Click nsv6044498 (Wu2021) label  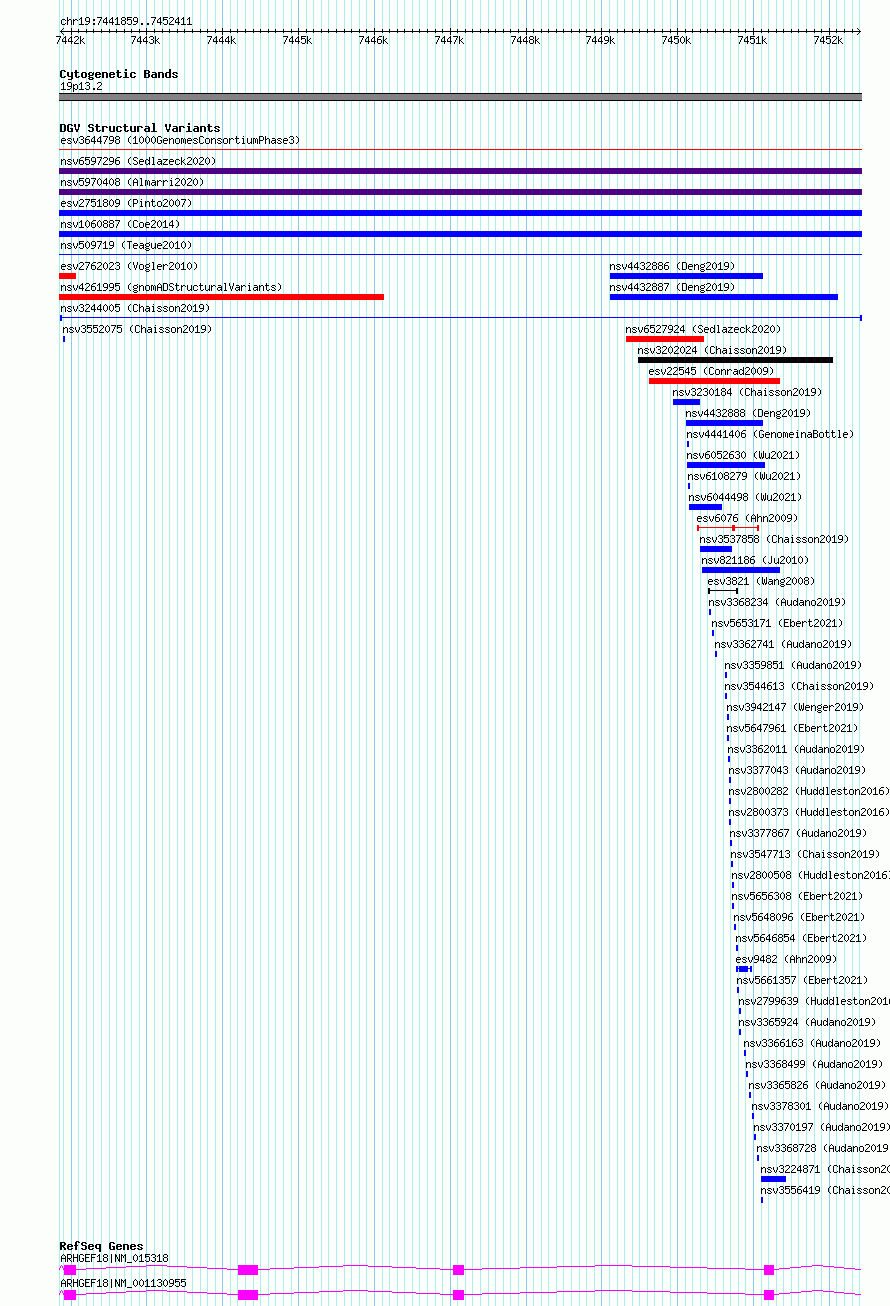[x=745, y=497]
